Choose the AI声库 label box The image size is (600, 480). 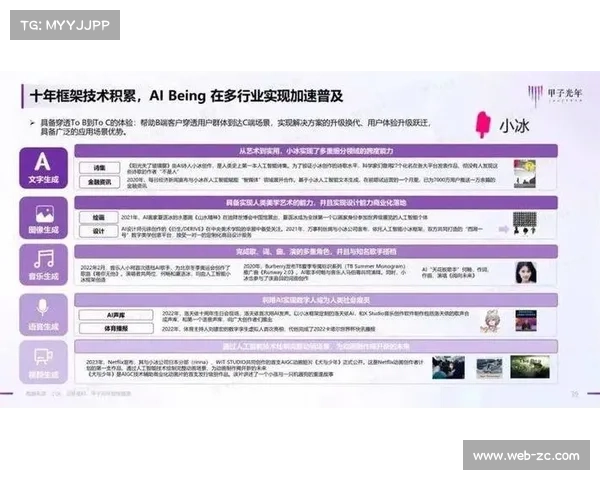click(x=116, y=315)
